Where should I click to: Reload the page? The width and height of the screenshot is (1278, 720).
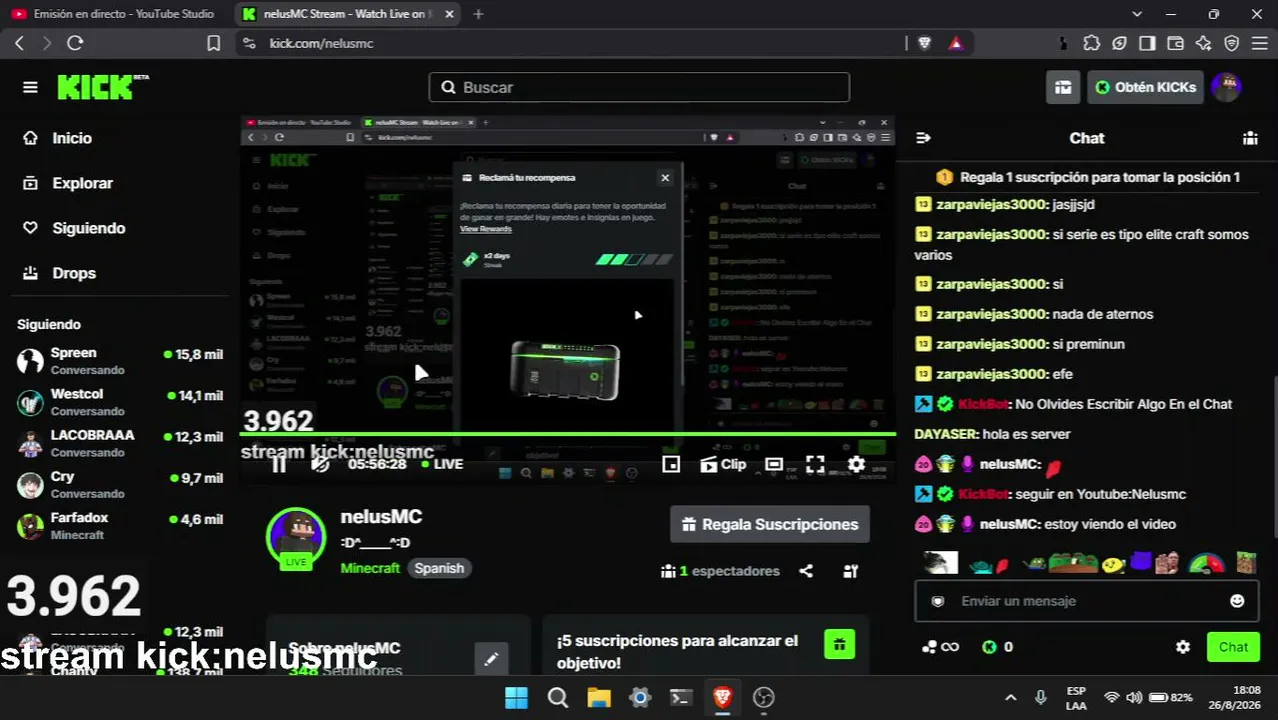74,43
